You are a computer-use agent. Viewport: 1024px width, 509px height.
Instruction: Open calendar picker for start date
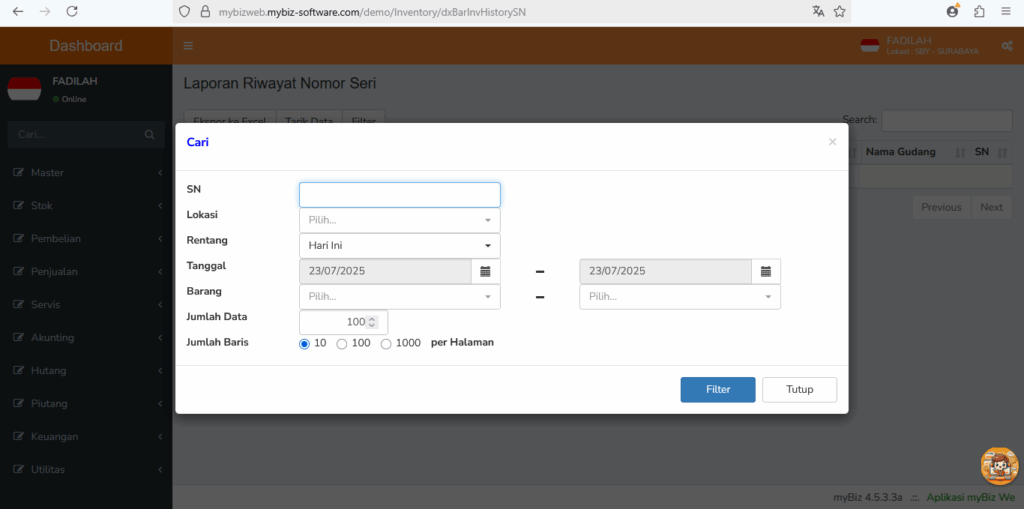(x=485, y=271)
